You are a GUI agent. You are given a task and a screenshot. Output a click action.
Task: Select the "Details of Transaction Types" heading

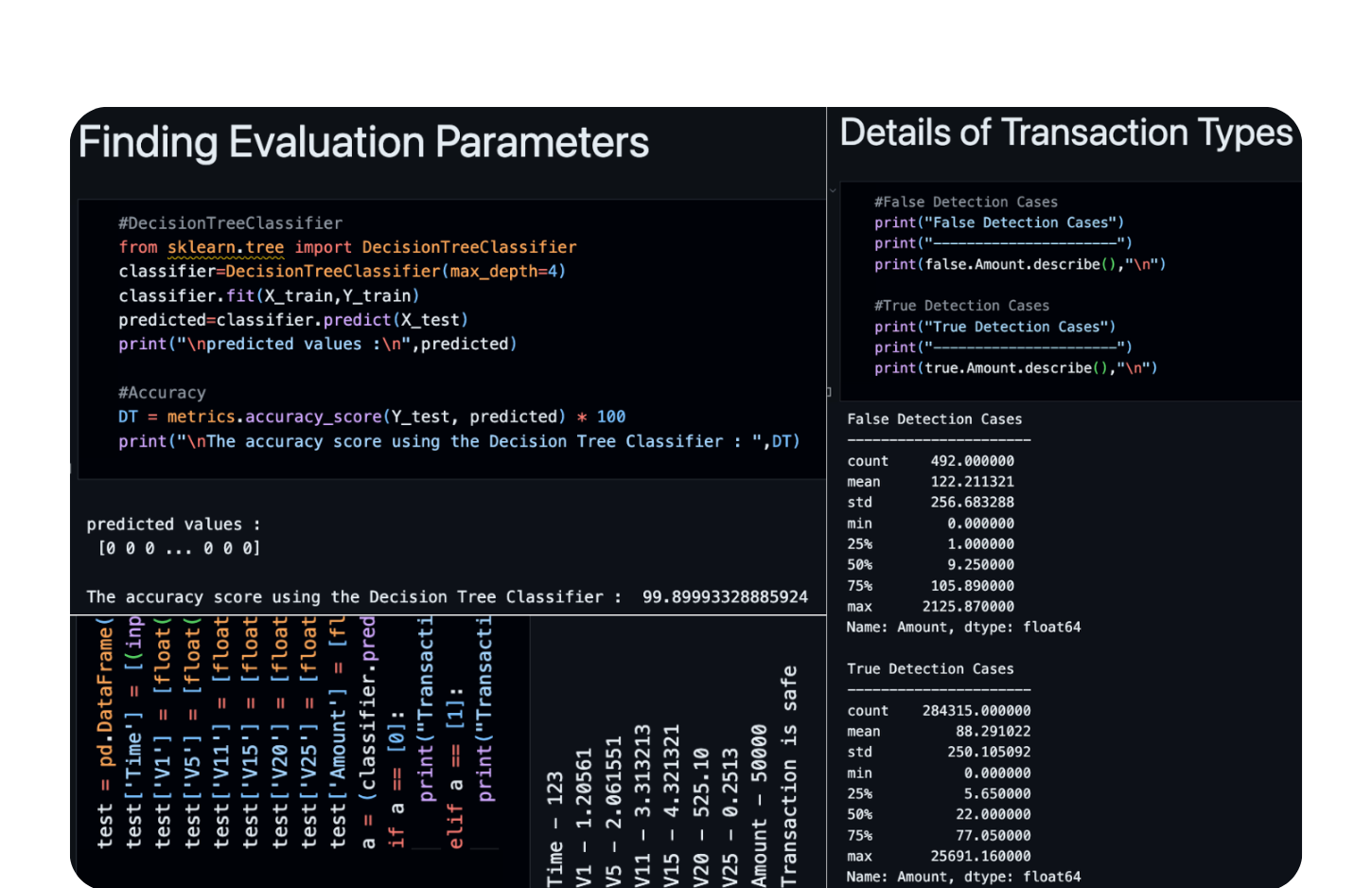(1065, 133)
